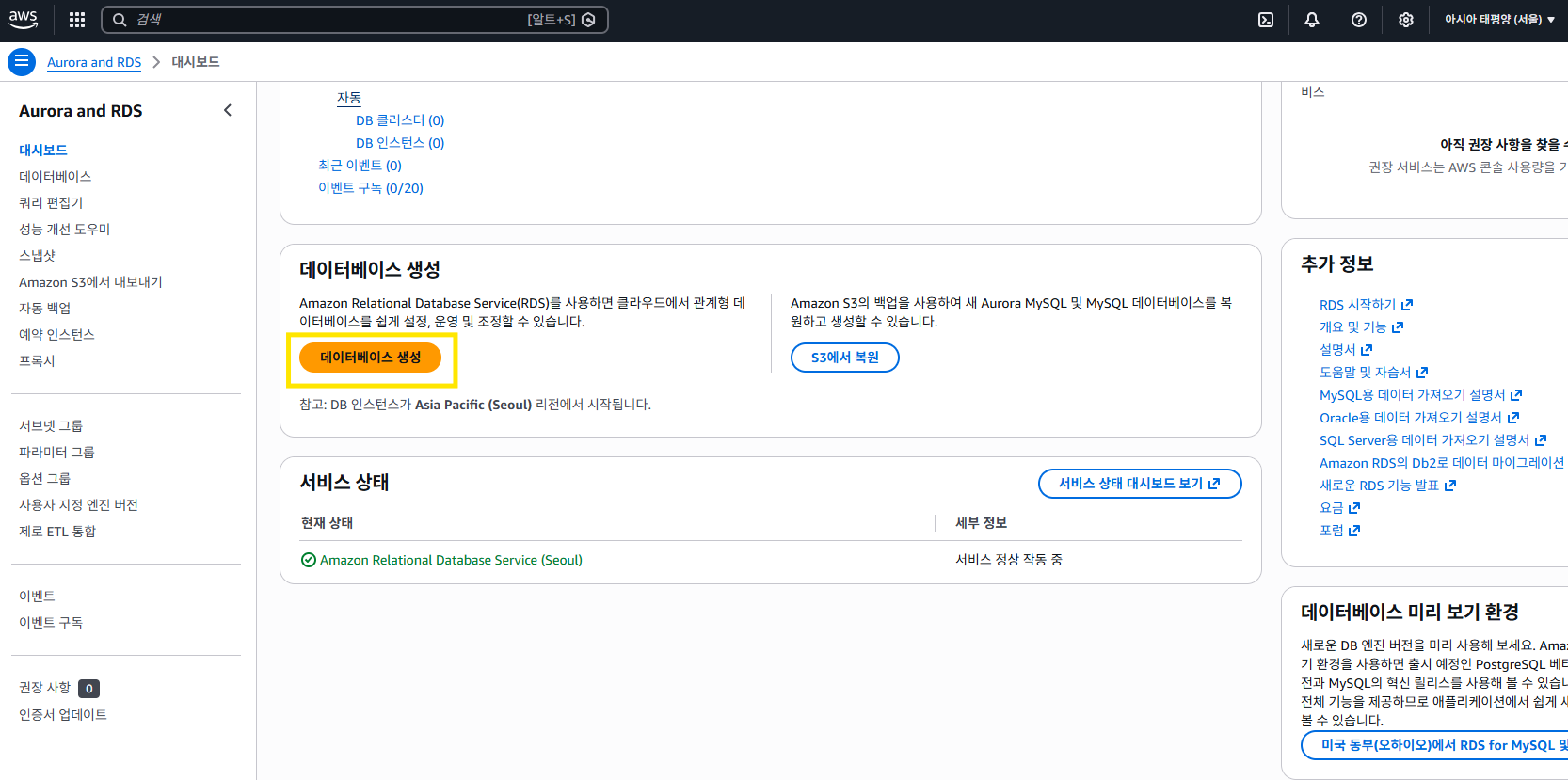
Task: Open 이벤트 in the sidebar
Action: coord(37,596)
